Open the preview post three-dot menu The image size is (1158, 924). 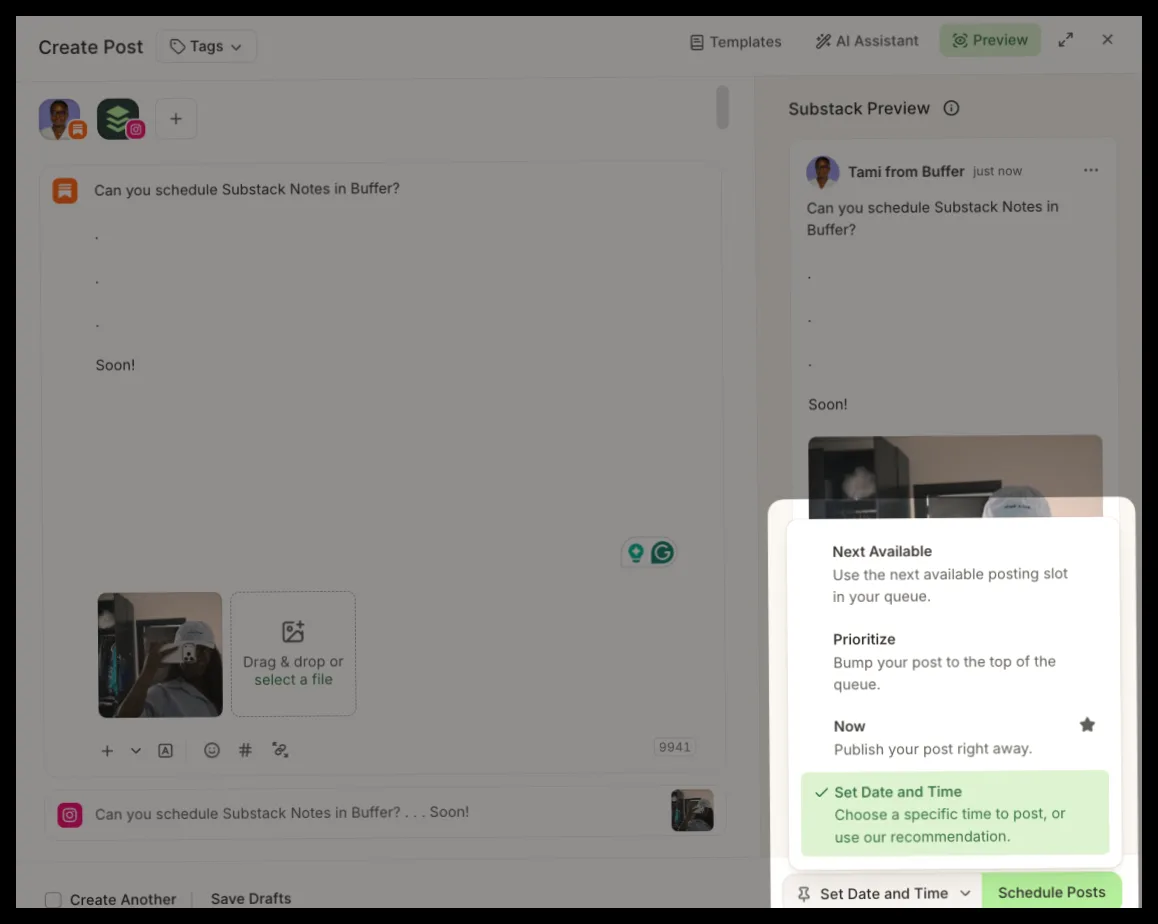pyautogui.click(x=1091, y=171)
